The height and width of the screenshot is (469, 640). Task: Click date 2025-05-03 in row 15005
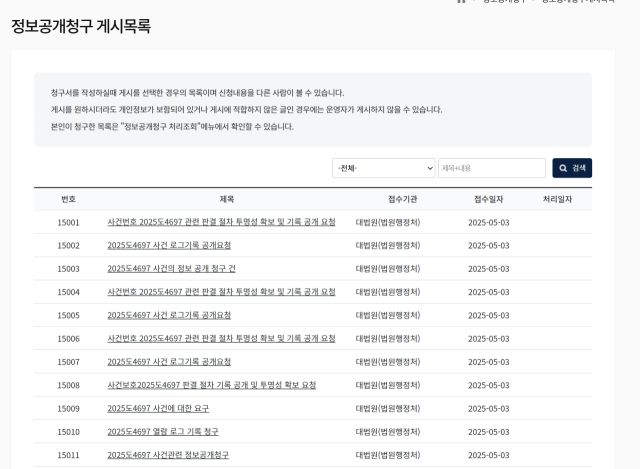tap(489, 316)
